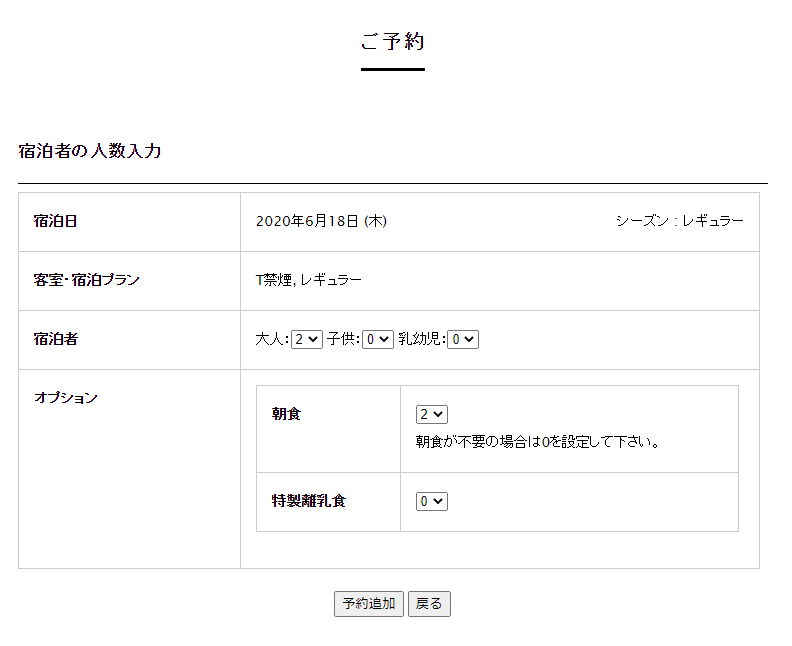Click the オプション row label
Viewport: 792px width, 646px height.
[66, 398]
